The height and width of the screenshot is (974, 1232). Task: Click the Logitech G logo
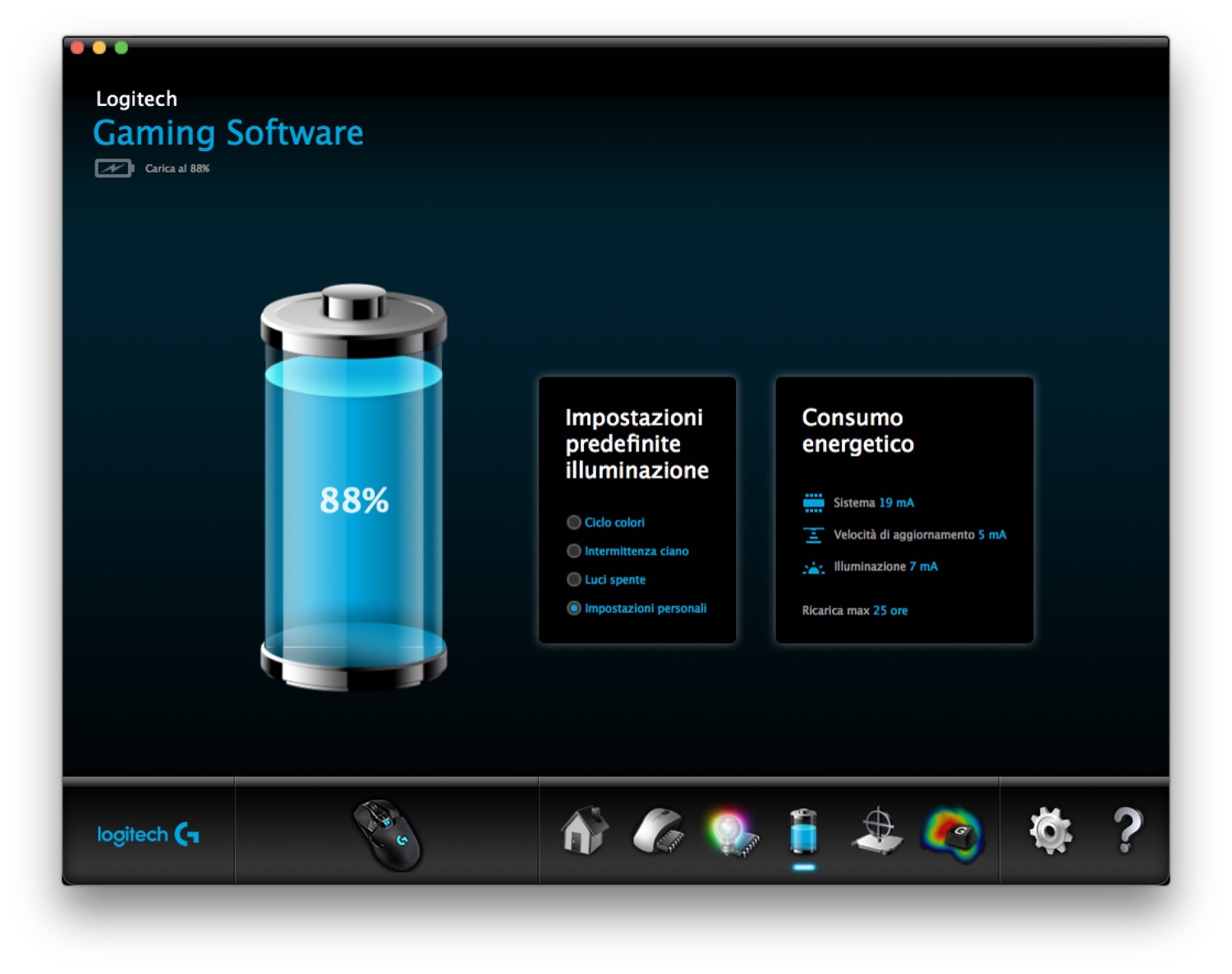pos(148,834)
